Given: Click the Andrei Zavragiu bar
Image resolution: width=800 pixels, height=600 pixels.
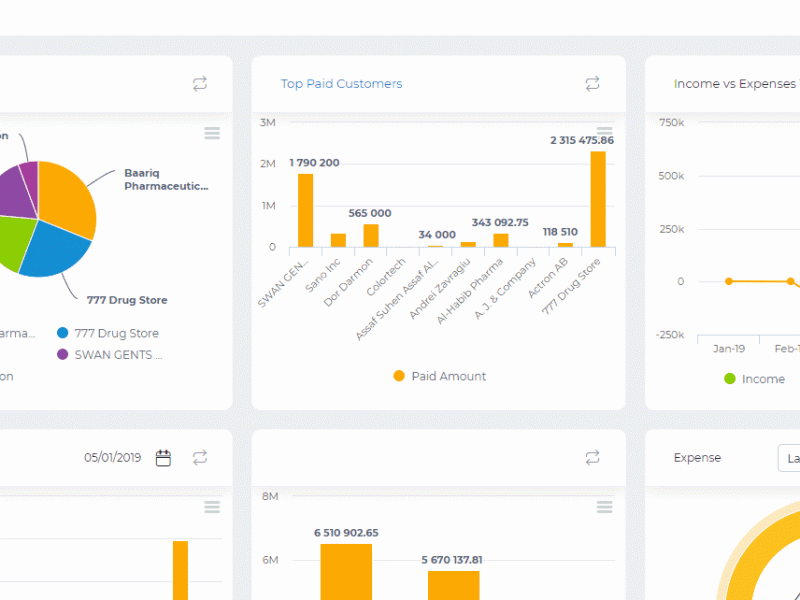Looking at the screenshot, I should click(x=468, y=244).
